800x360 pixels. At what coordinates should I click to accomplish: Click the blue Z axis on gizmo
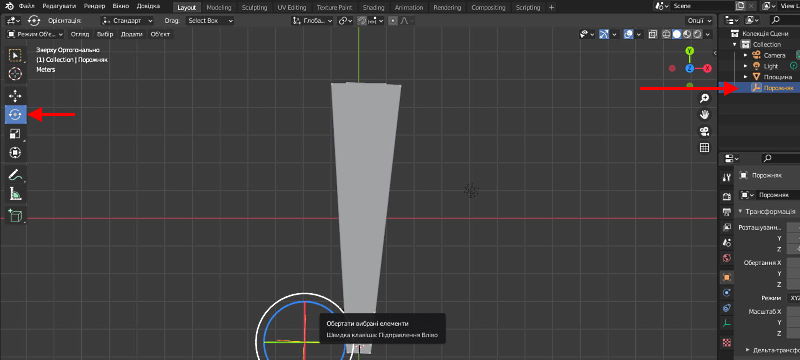click(689, 68)
